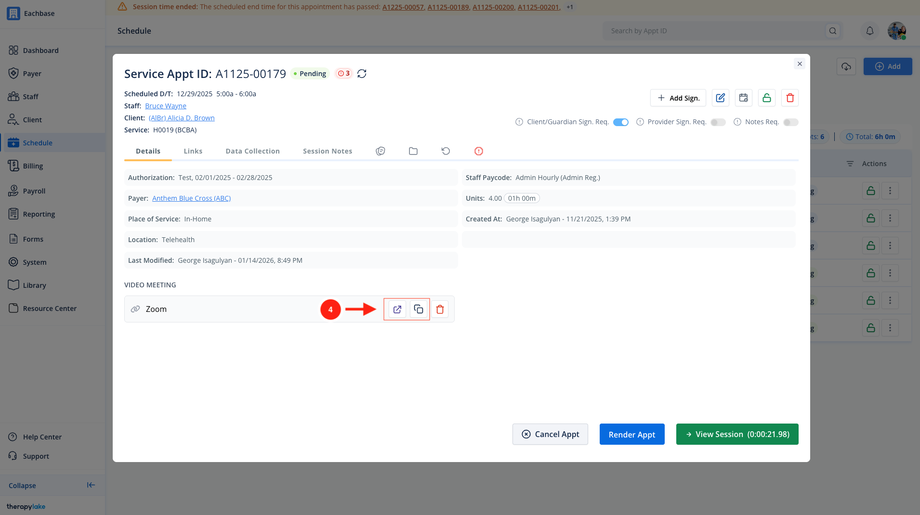Switch to the Session Notes tab
This screenshot has width=920, height=515.
(x=327, y=151)
